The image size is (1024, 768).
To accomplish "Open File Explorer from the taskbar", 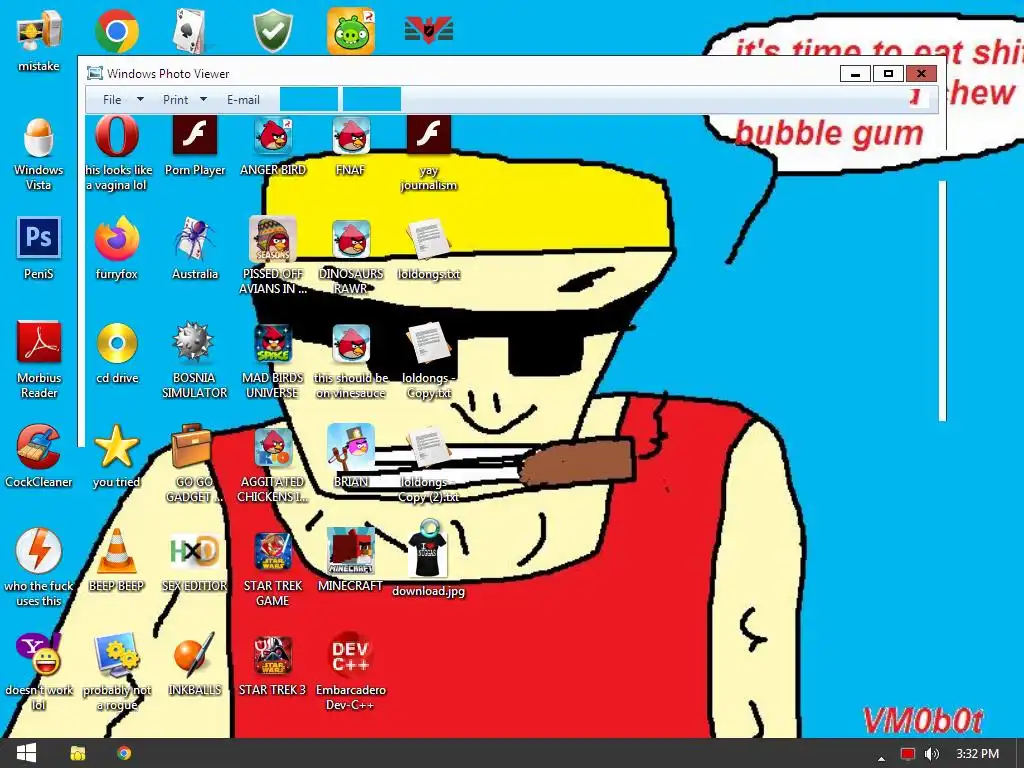I will tap(78, 754).
